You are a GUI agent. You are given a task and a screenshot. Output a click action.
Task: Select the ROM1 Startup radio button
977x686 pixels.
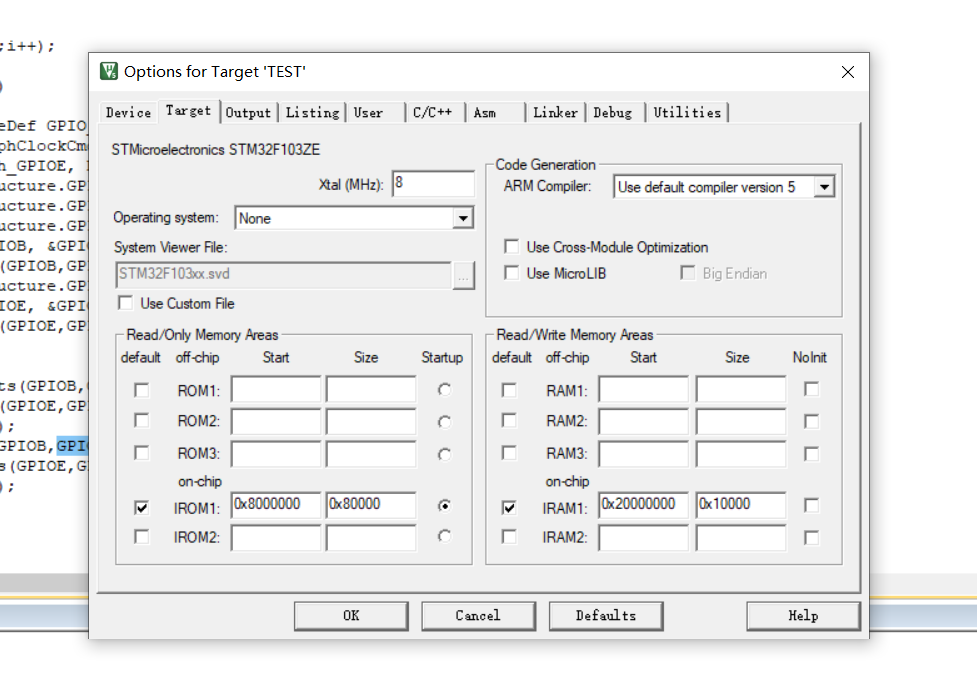pyautogui.click(x=443, y=389)
